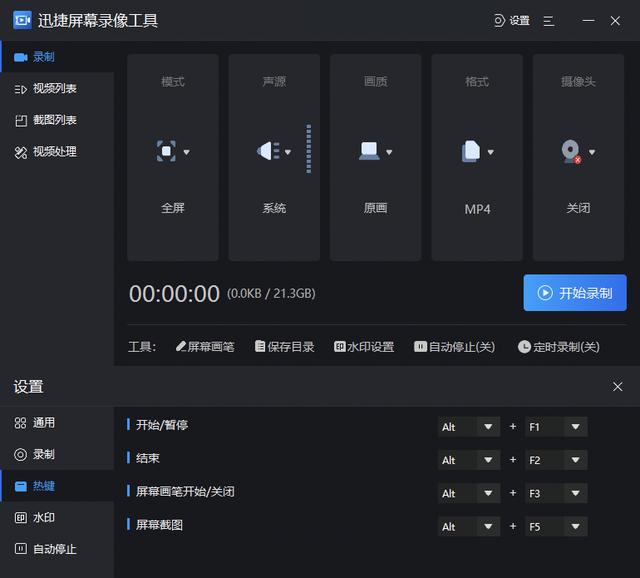Screen dimensions: 640x578
Task: Open the hamburger menu icon in title bar
Action: [549, 21]
